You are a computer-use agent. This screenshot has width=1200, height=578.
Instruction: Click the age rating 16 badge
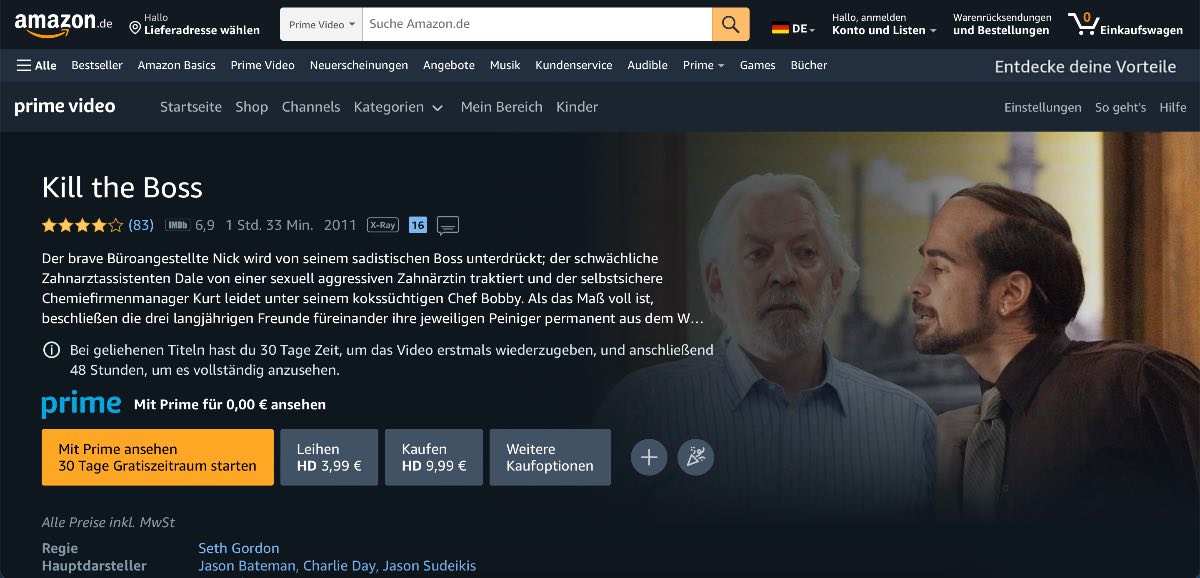coord(418,225)
